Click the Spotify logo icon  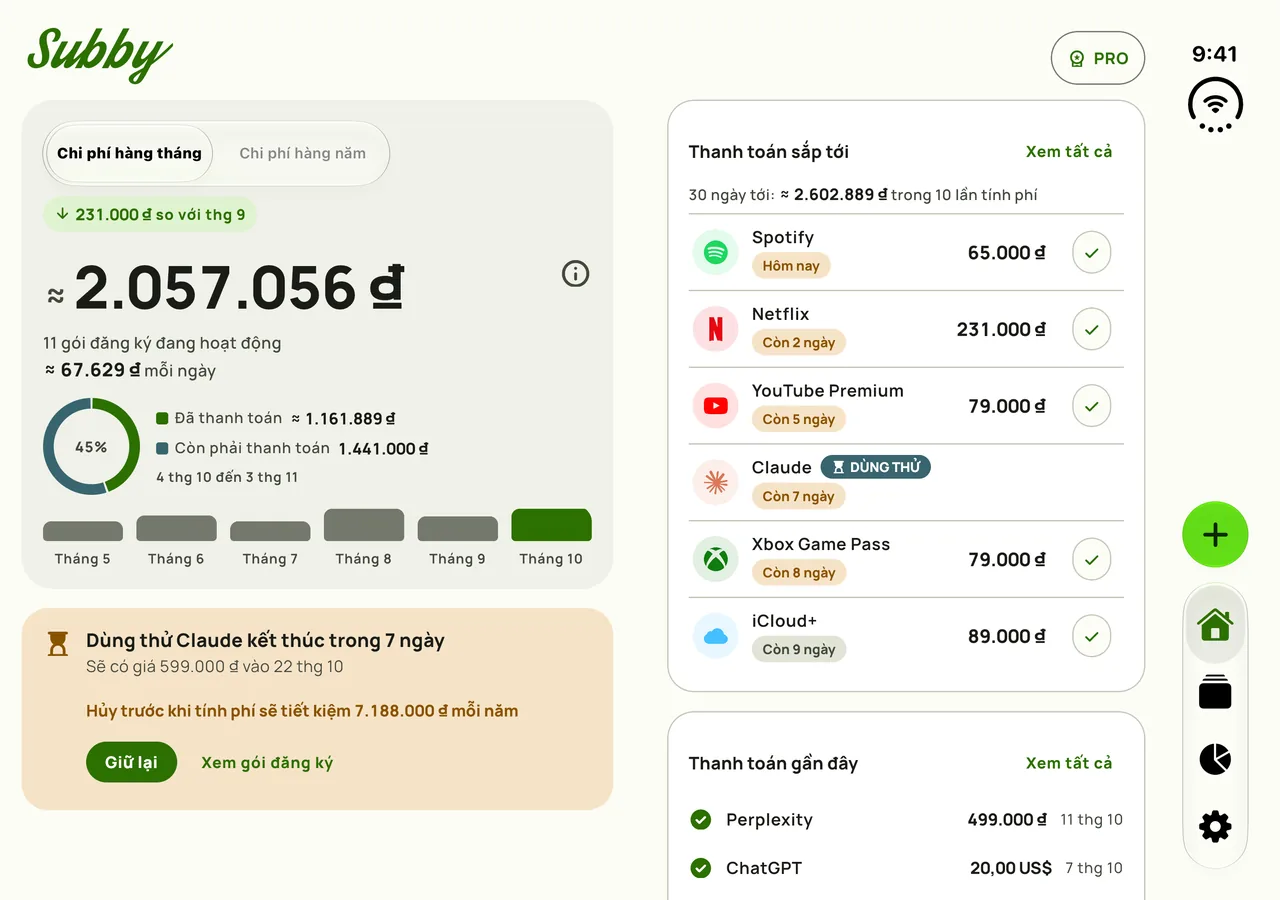click(x=715, y=252)
